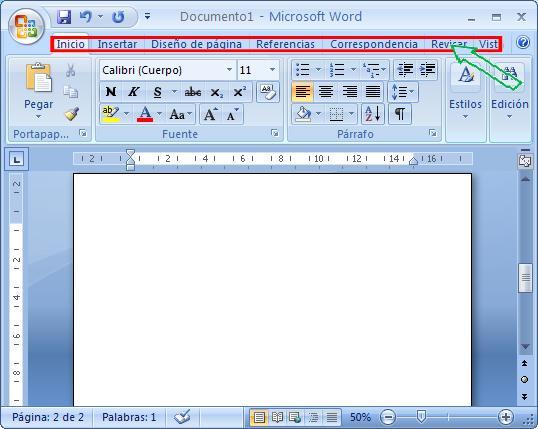
Task: Open the multilevel list dropdown
Action: (383, 70)
